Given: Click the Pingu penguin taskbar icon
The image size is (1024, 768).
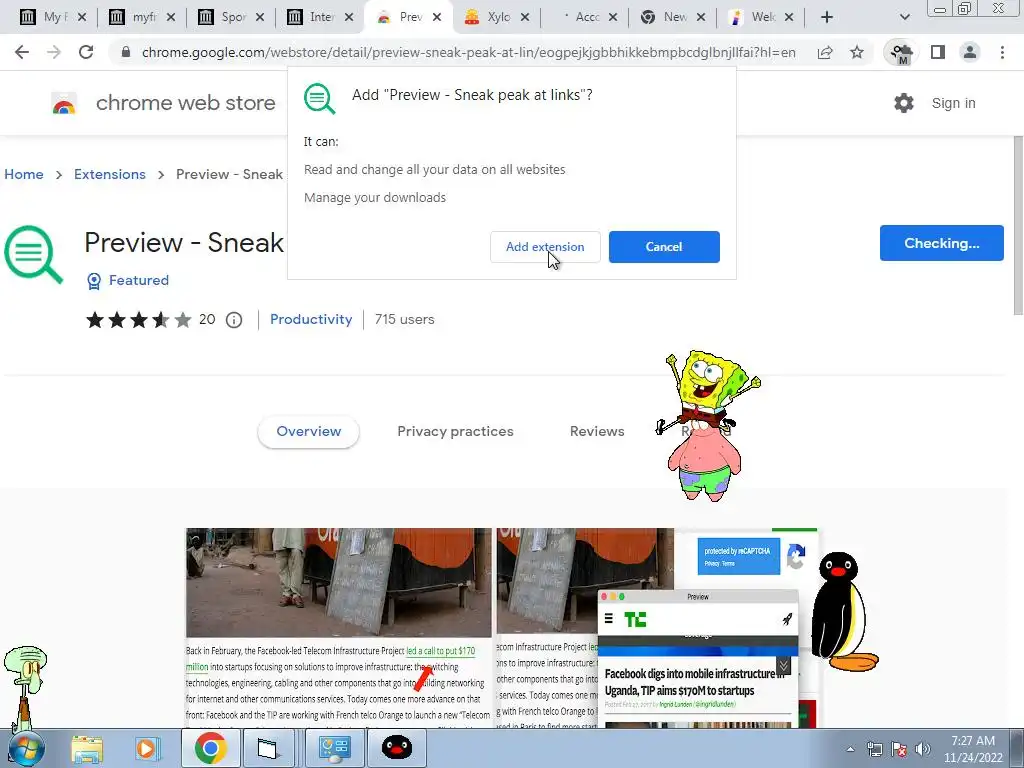Looking at the screenshot, I should pos(396,748).
